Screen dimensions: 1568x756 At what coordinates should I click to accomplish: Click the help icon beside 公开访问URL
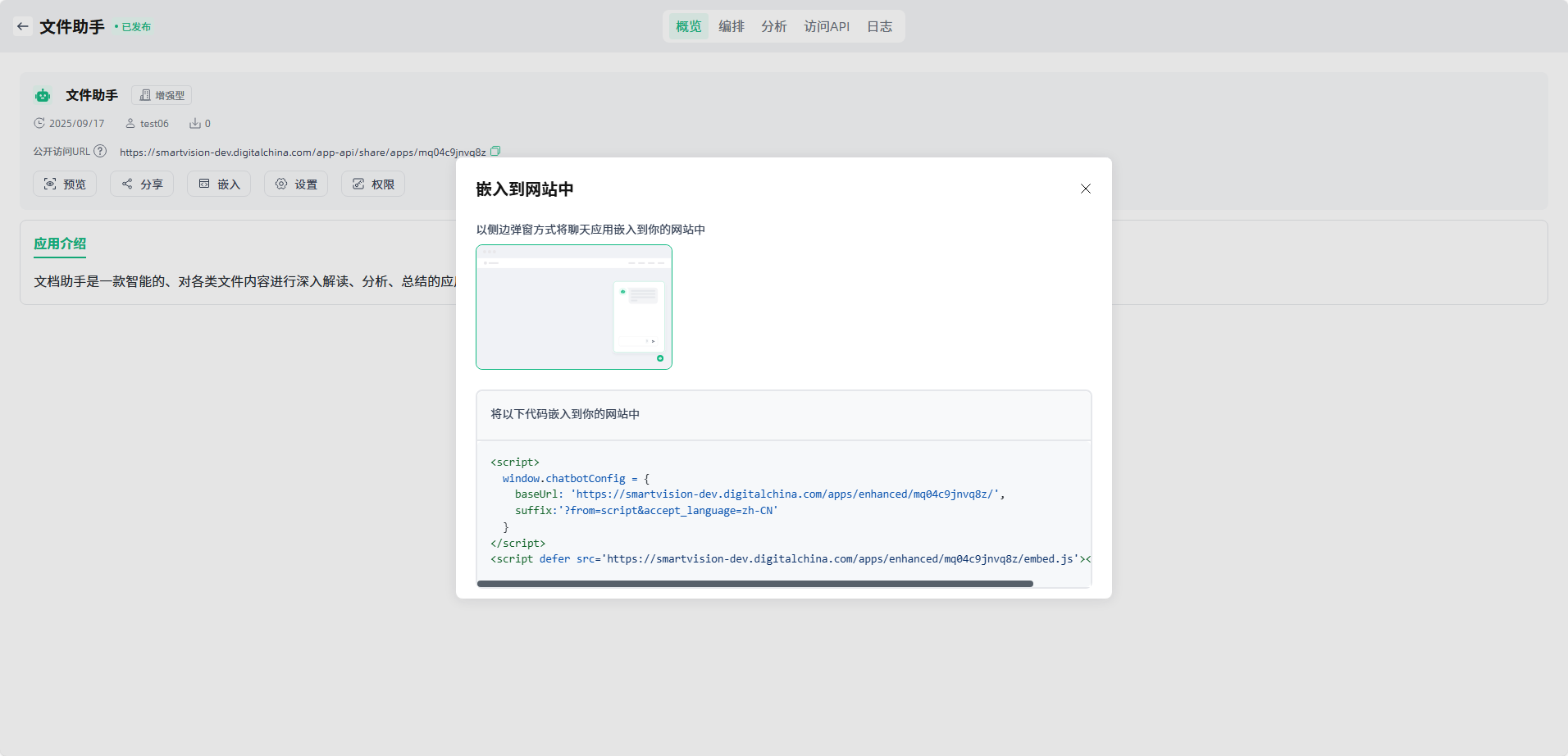100,151
